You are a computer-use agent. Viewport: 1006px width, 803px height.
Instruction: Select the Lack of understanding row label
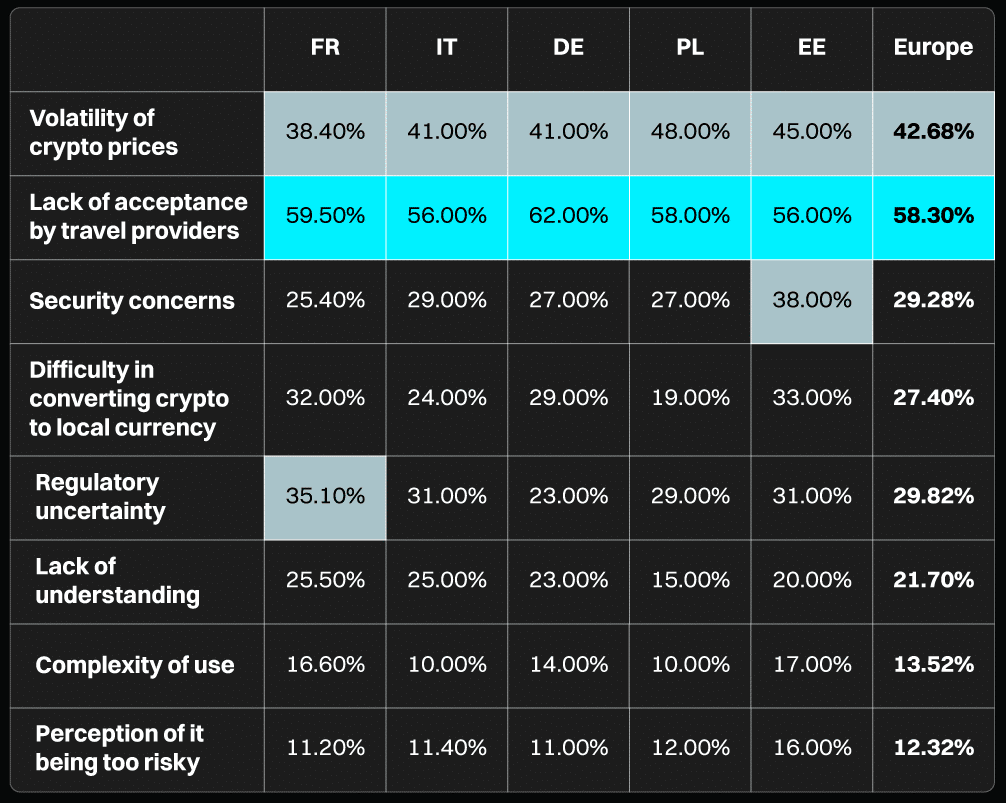[117, 581]
